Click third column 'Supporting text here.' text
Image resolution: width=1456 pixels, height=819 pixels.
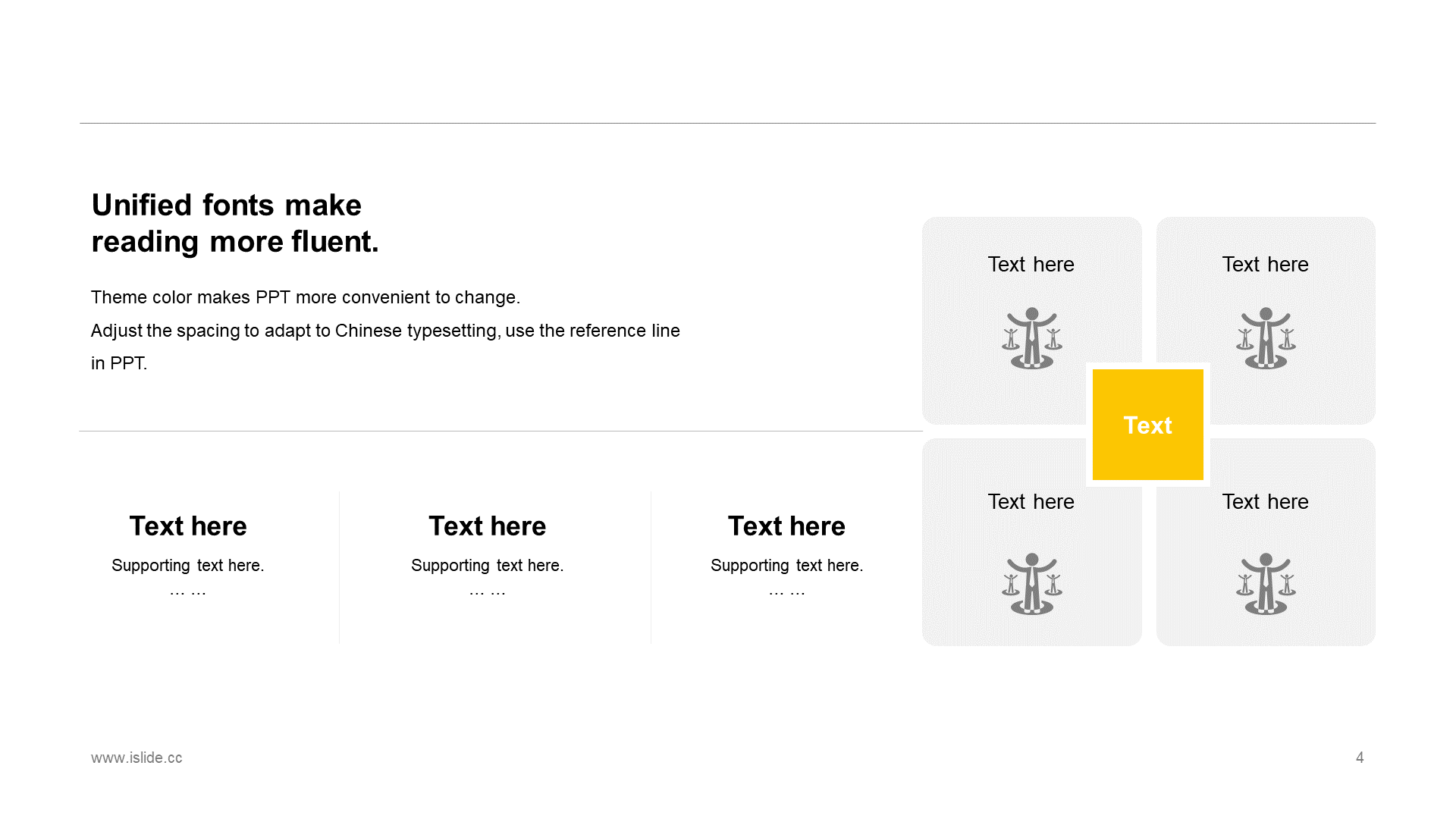[786, 566]
